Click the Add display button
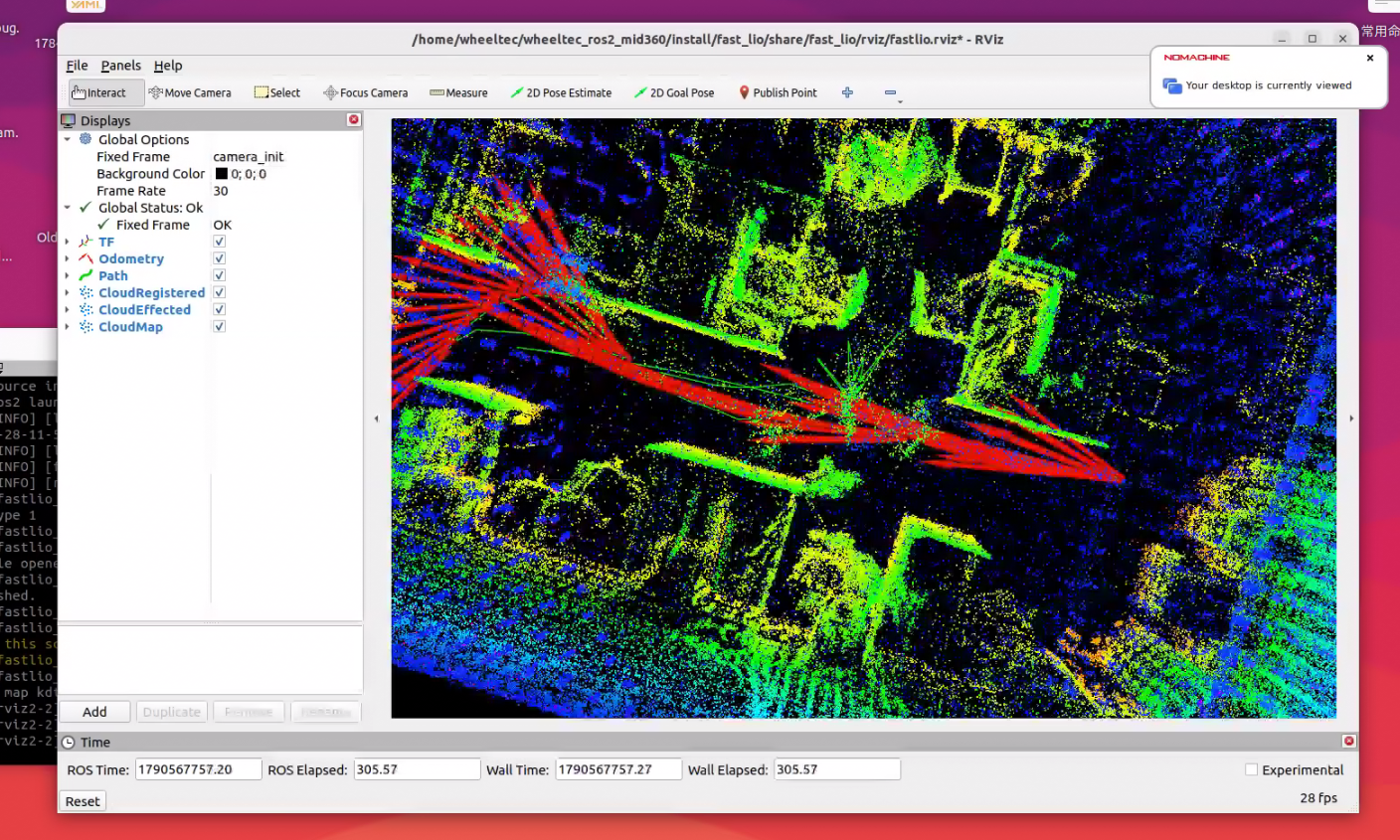1400x840 pixels. pos(94,712)
